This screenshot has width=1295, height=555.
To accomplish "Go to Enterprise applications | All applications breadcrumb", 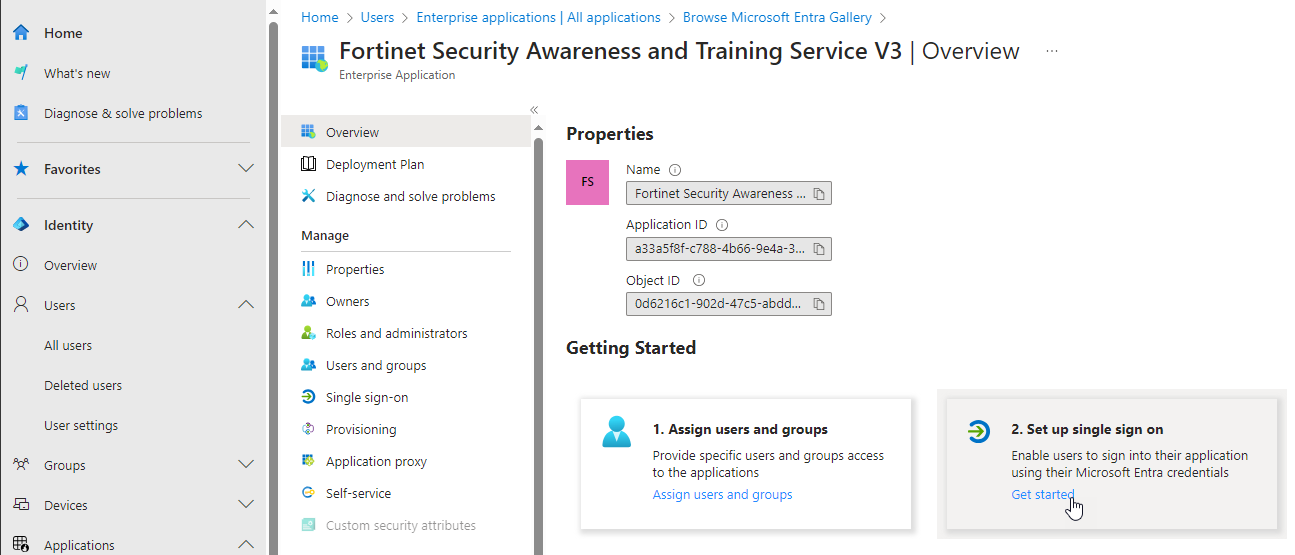I will (539, 17).
